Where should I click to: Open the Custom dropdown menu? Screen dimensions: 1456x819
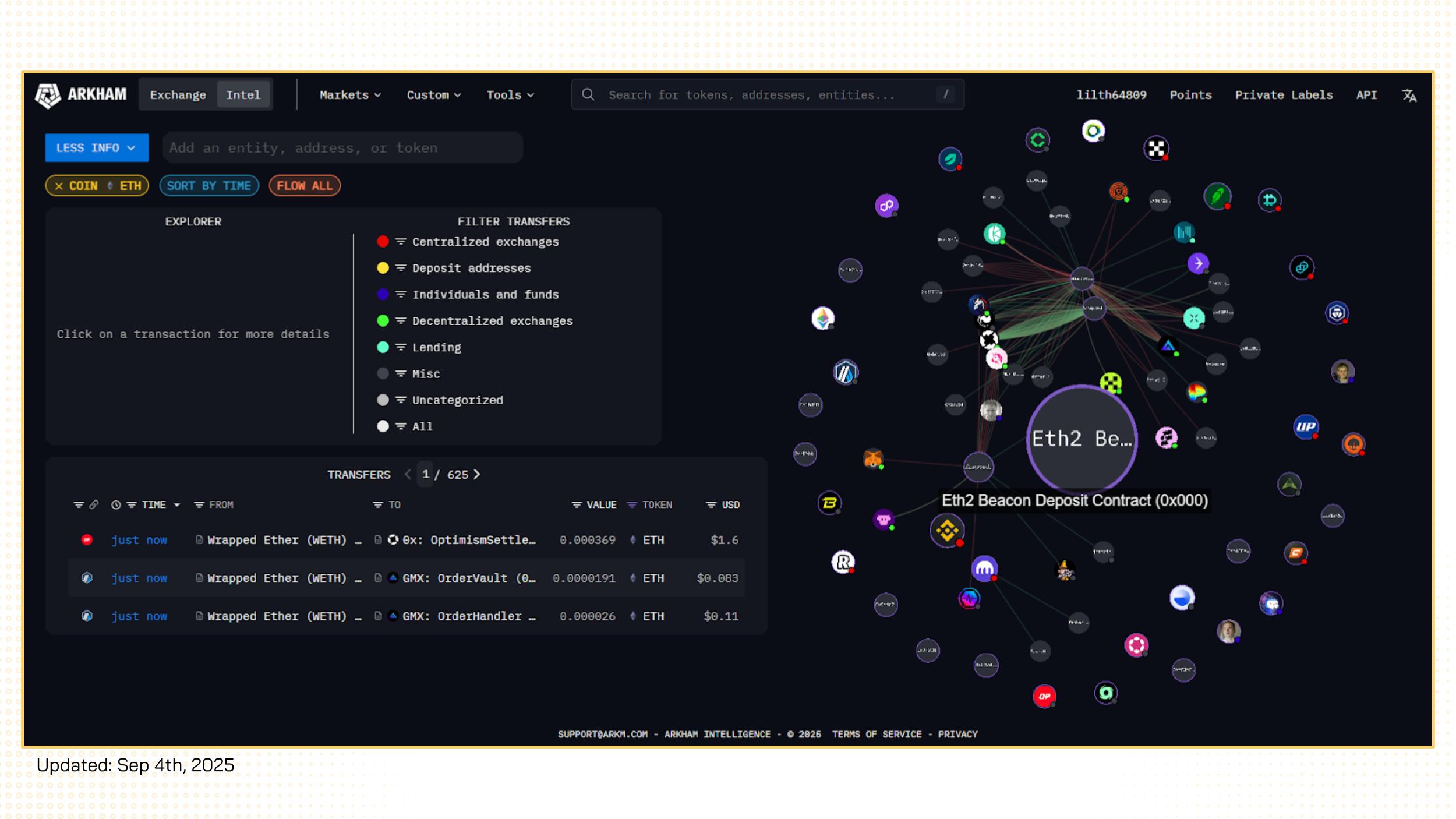[434, 95]
